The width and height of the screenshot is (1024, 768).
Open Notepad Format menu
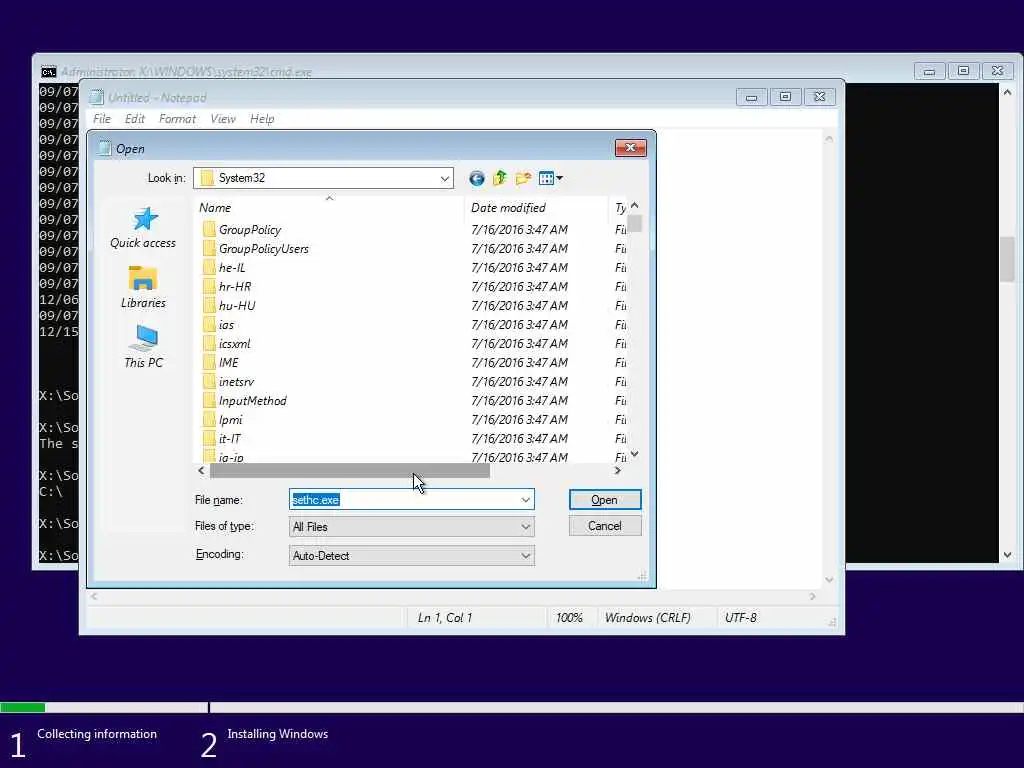[177, 119]
